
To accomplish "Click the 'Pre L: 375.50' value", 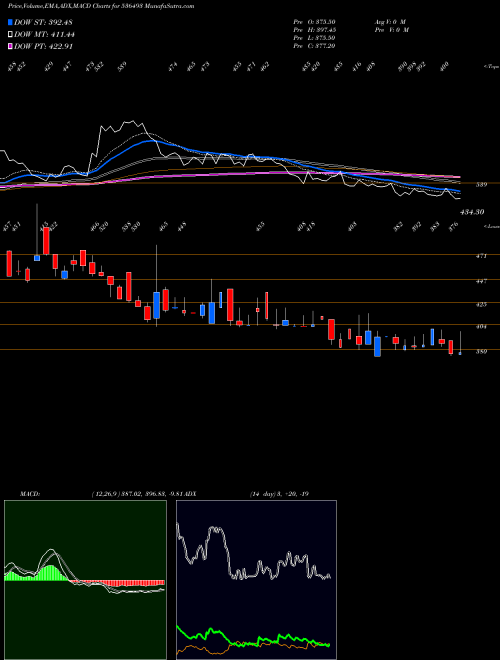I will click(x=314, y=38).
